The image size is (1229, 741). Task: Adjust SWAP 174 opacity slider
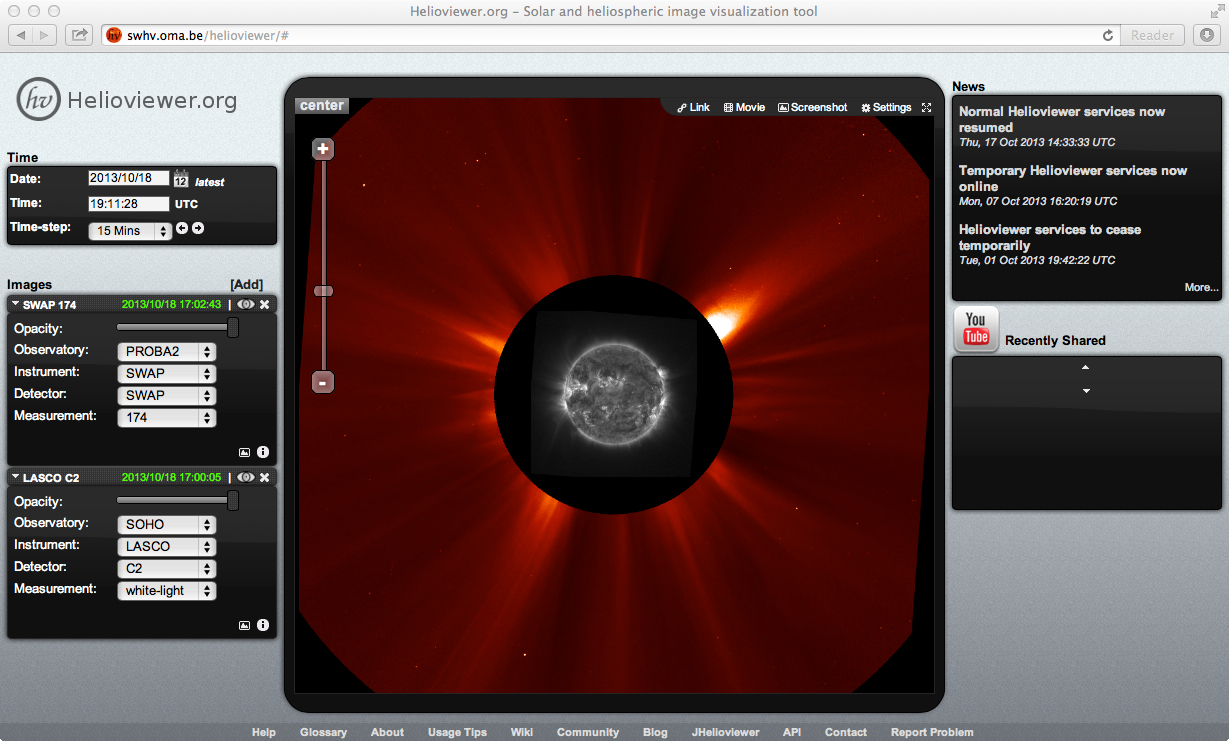233,328
